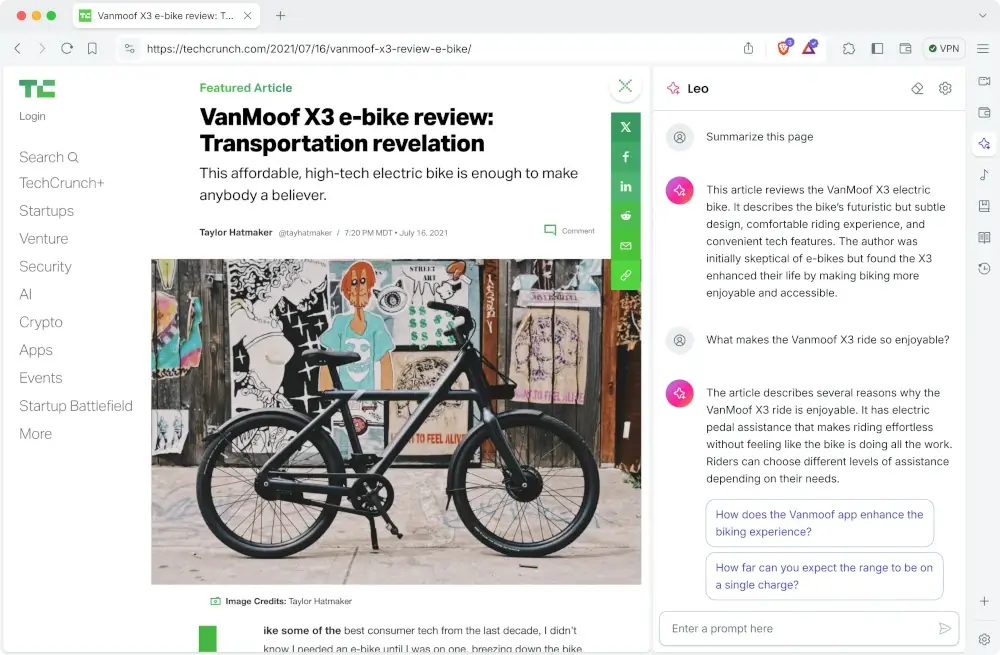Click the Brave Shields lion icon

tap(784, 48)
